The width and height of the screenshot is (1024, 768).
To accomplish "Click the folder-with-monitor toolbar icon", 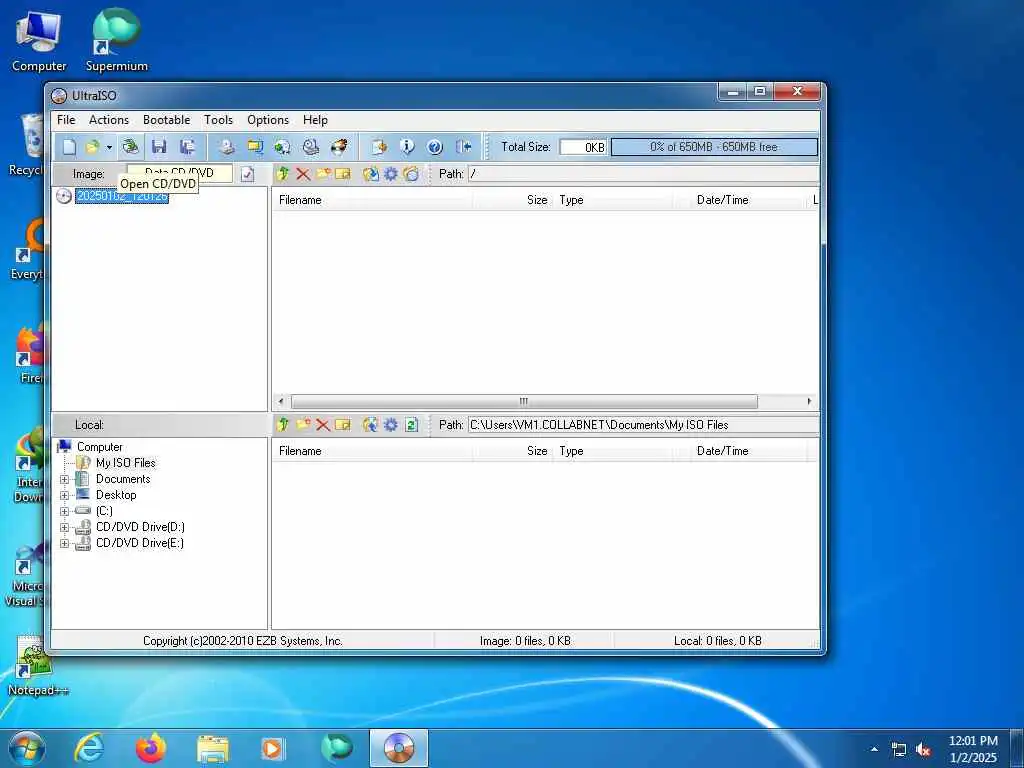I will (255, 147).
